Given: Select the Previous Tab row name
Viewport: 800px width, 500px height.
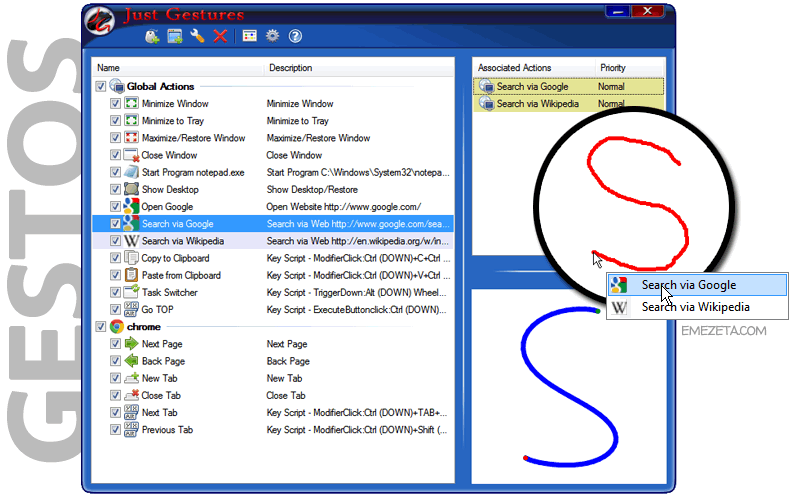Looking at the screenshot, I should [x=167, y=430].
